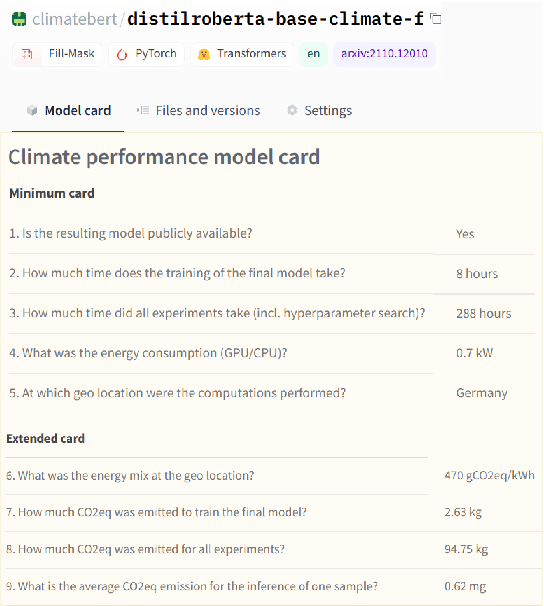Select question 9 about inference emission
The image size is (544, 606).
click(192, 586)
